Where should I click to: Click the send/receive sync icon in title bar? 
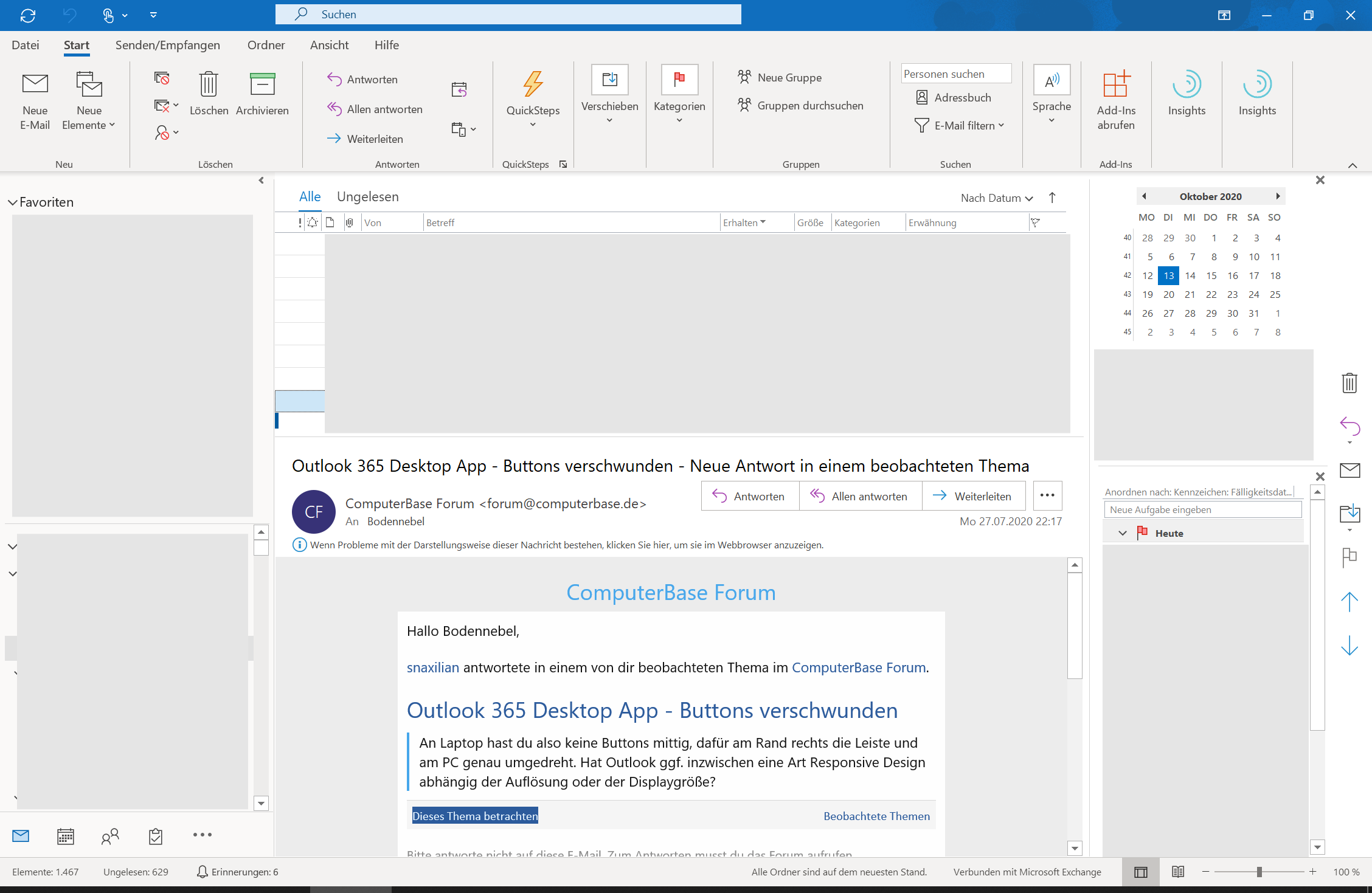[28, 15]
